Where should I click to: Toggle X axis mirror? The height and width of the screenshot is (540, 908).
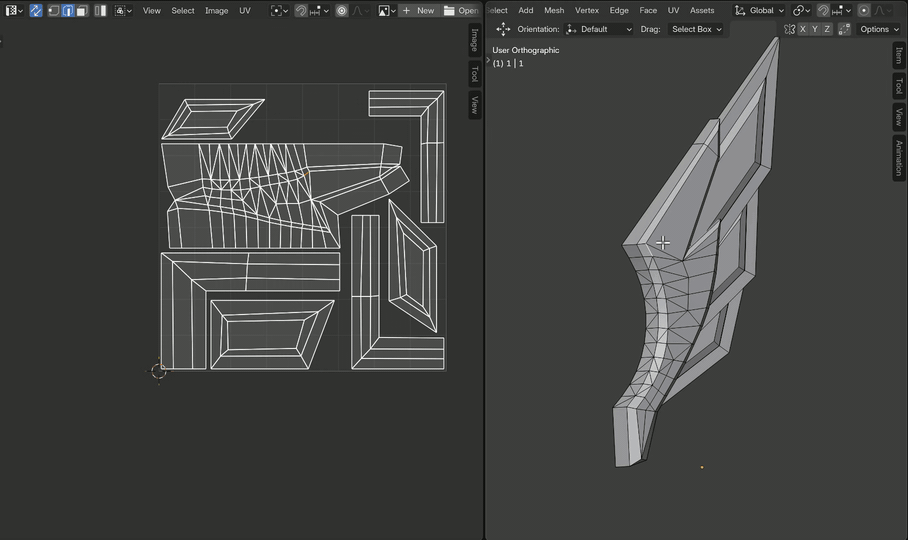[803, 29]
